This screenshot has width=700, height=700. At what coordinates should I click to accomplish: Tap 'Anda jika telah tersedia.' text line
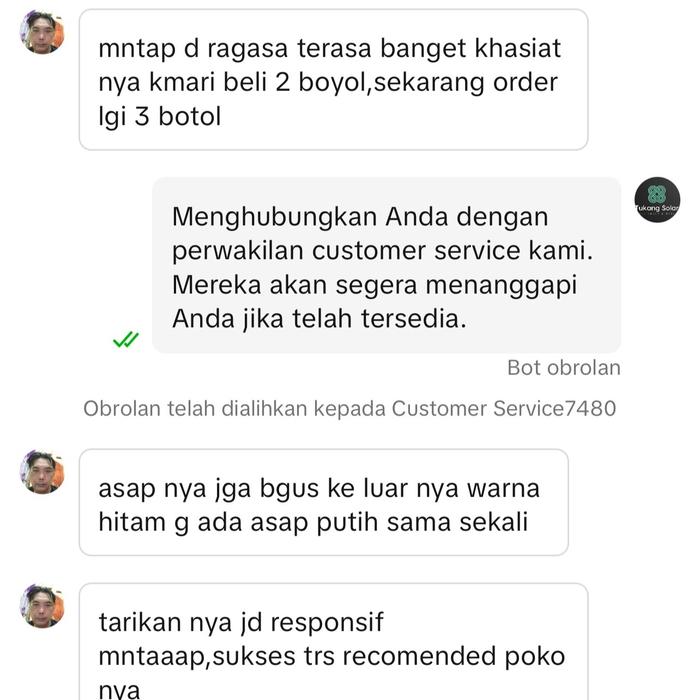coord(319,319)
